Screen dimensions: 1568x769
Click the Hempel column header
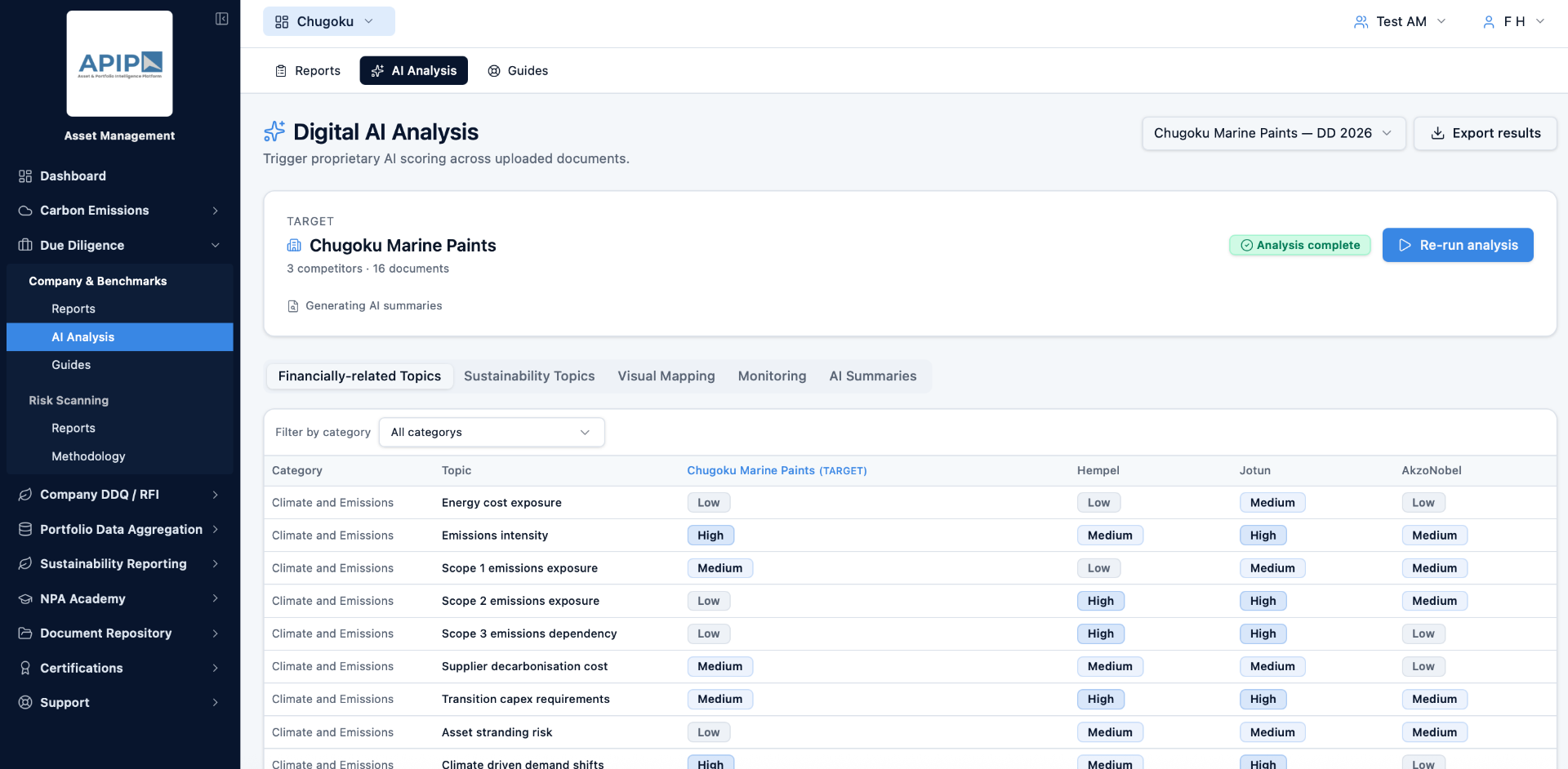click(x=1098, y=471)
